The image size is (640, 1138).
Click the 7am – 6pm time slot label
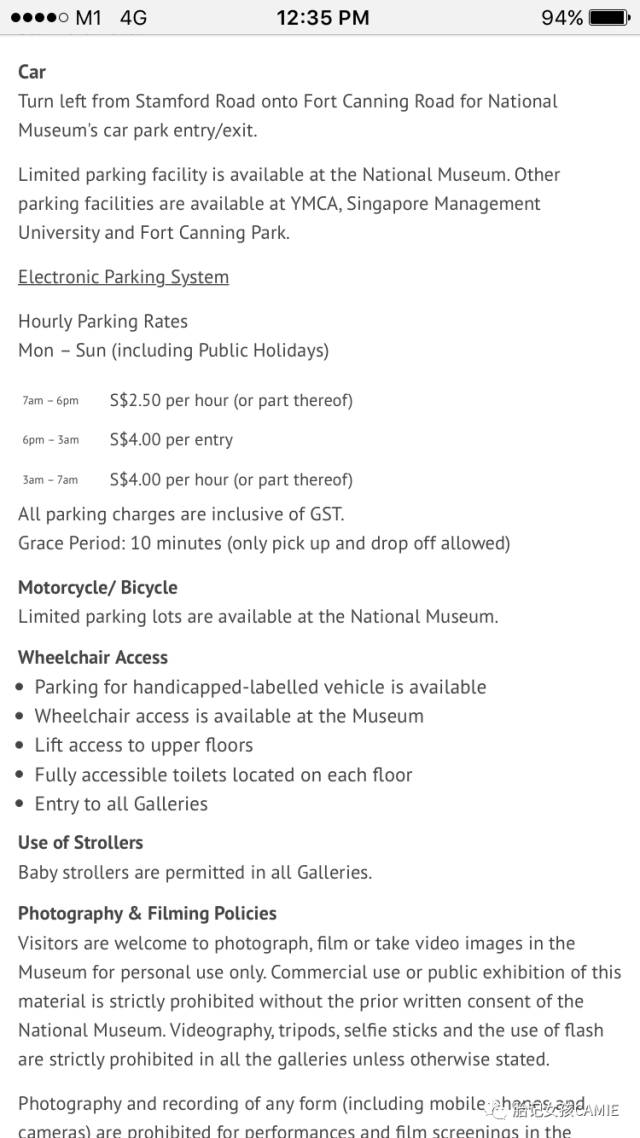50,401
